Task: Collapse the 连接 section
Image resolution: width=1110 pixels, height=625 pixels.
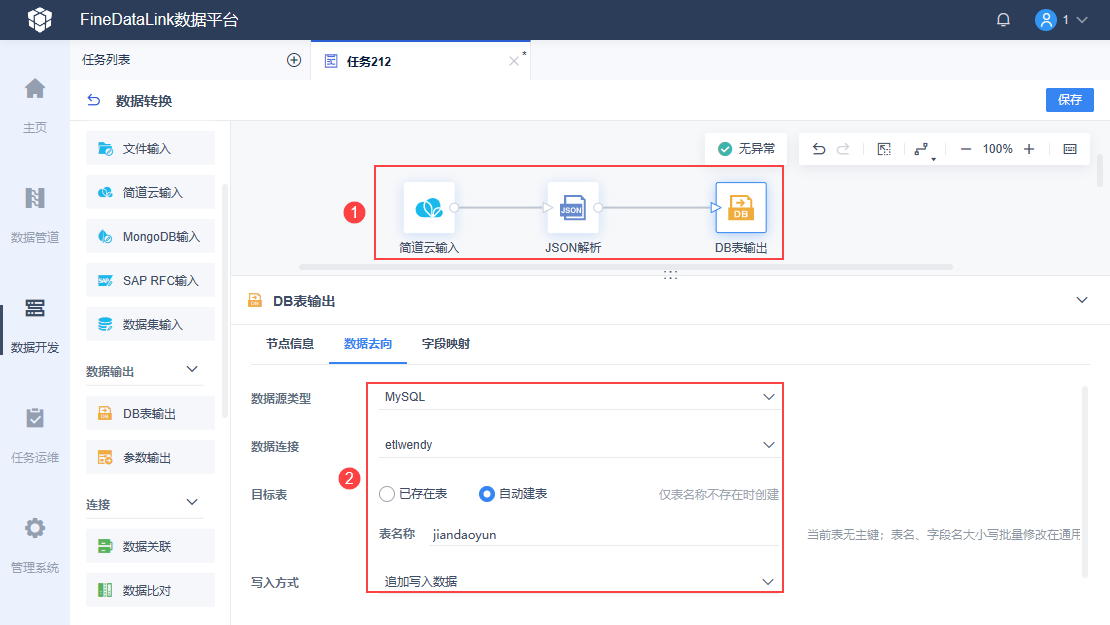Action: 192,503
